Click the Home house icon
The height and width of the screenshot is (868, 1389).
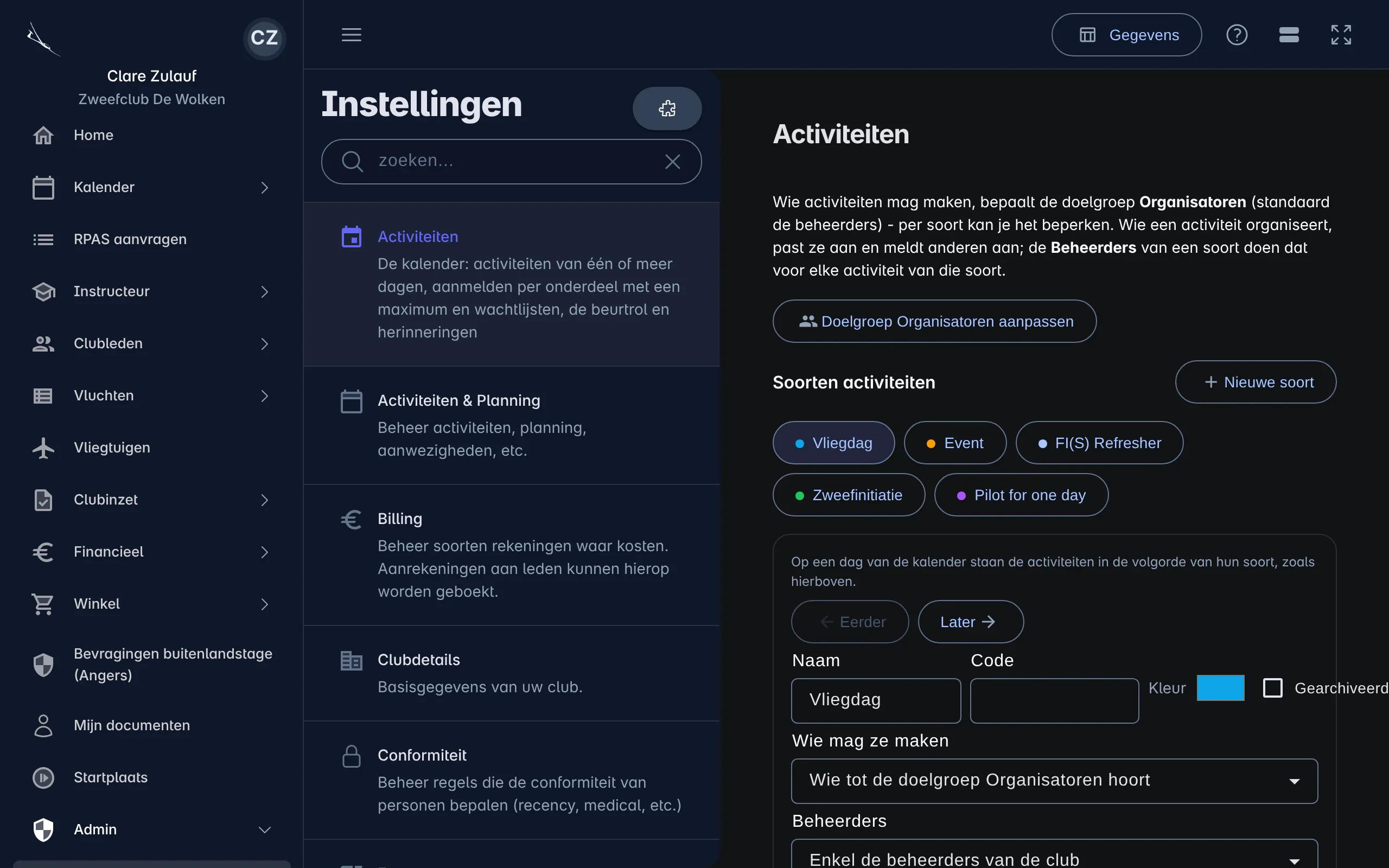pos(43,136)
